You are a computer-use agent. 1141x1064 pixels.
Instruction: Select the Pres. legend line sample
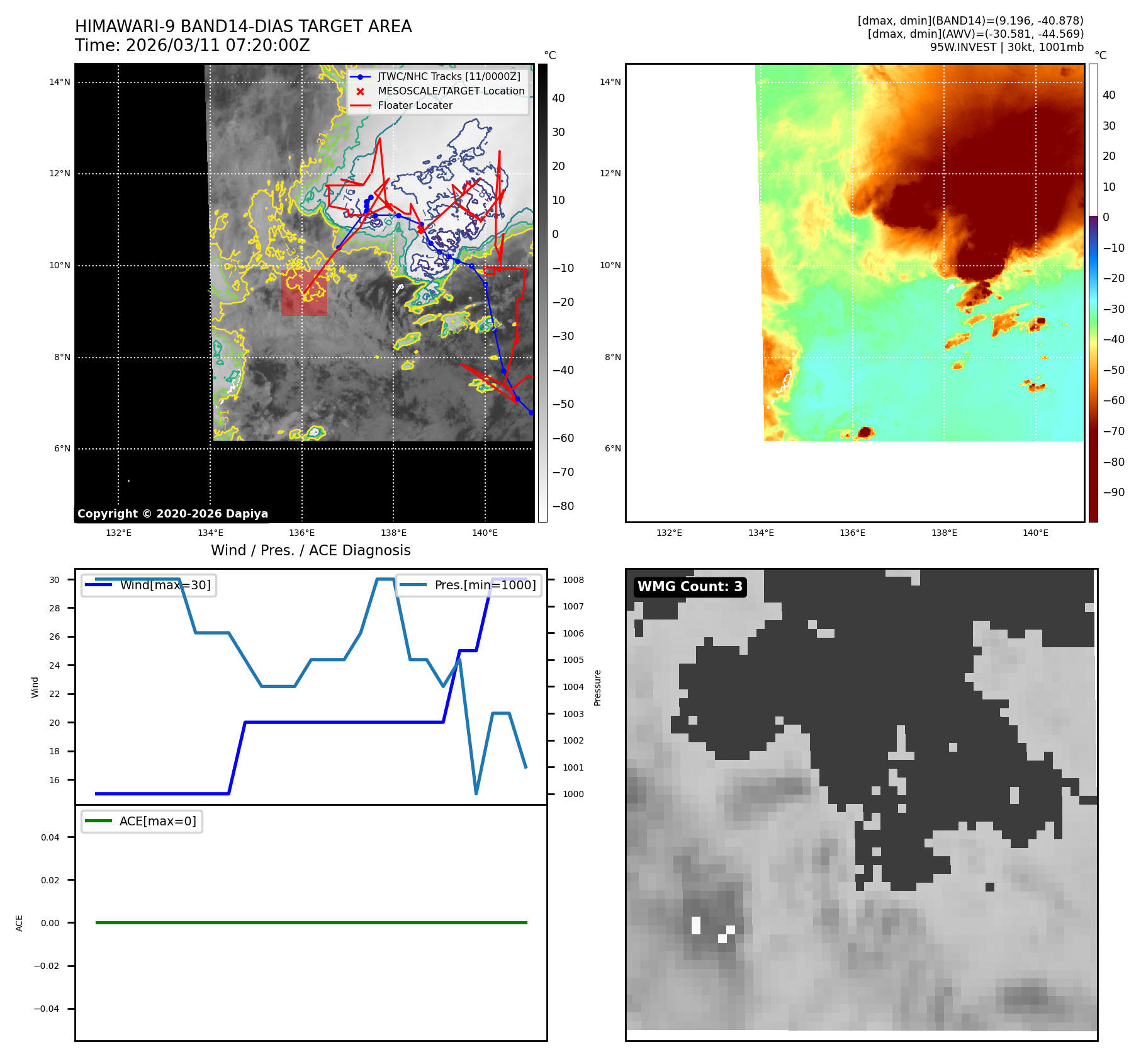tap(413, 585)
